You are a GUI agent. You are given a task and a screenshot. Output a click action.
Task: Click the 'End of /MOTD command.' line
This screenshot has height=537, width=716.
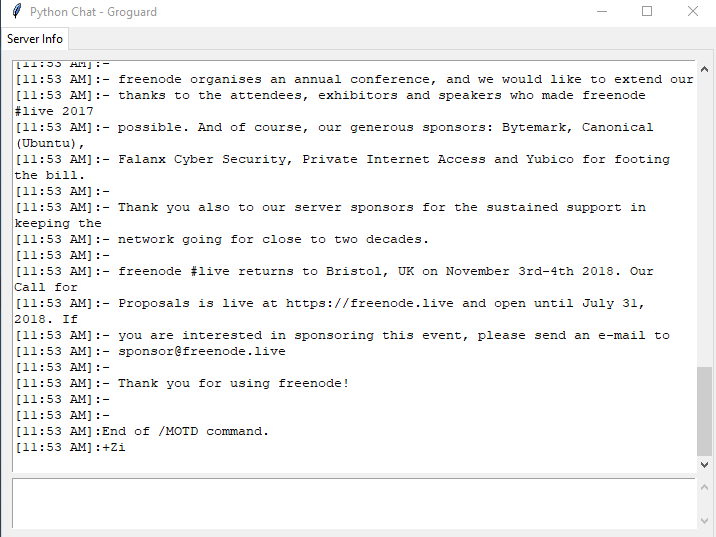pos(185,431)
